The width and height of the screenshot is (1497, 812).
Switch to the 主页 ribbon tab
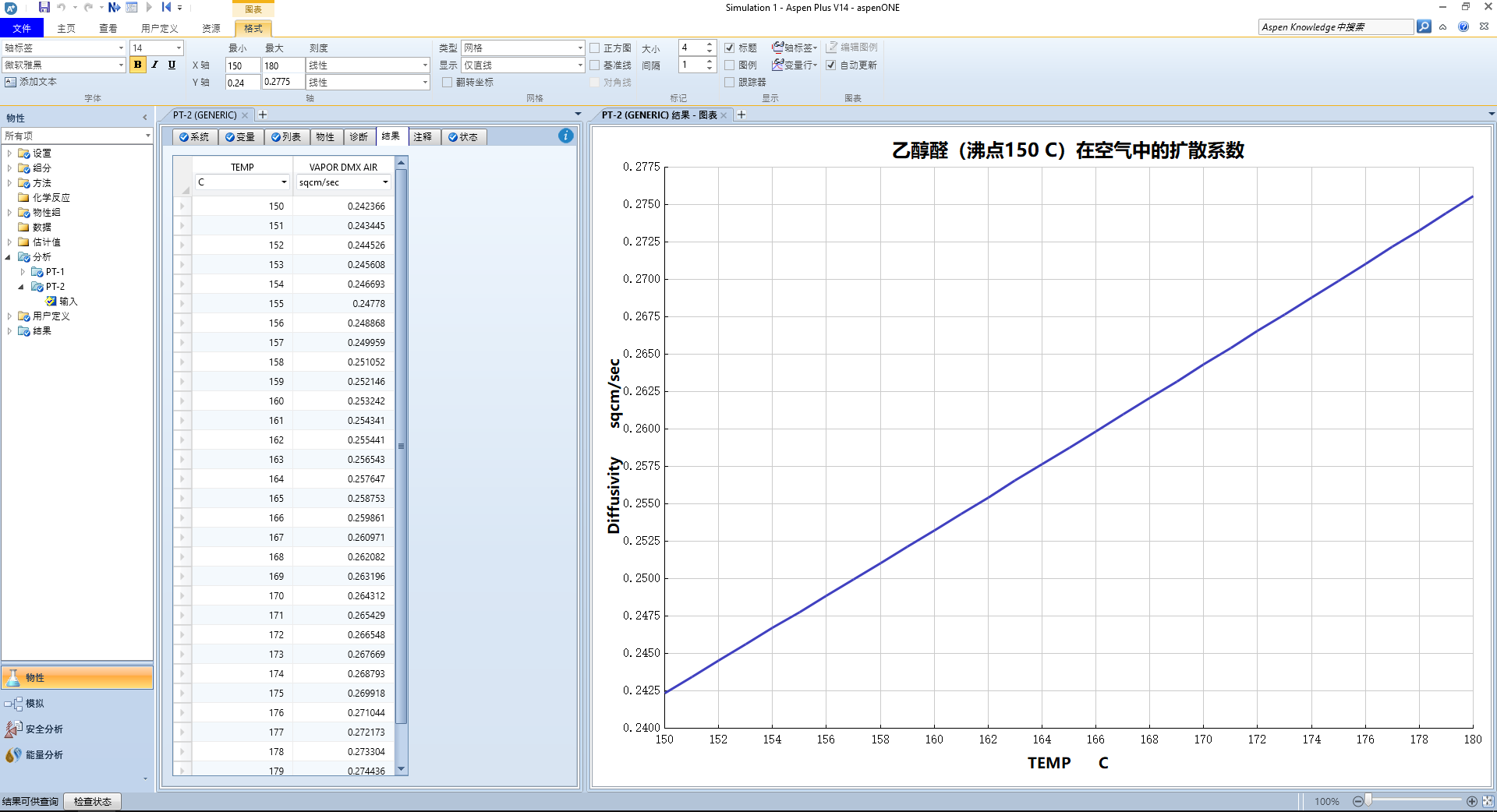click(66, 28)
